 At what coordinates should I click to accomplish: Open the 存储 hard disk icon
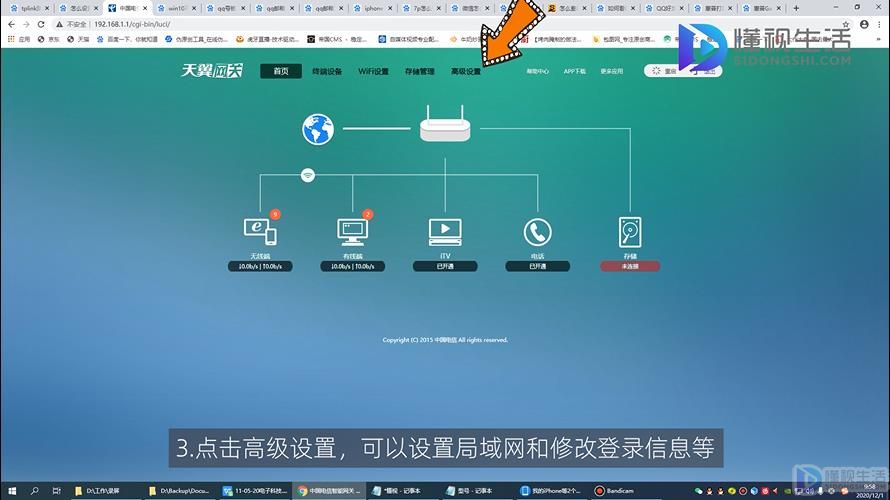click(x=630, y=232)
